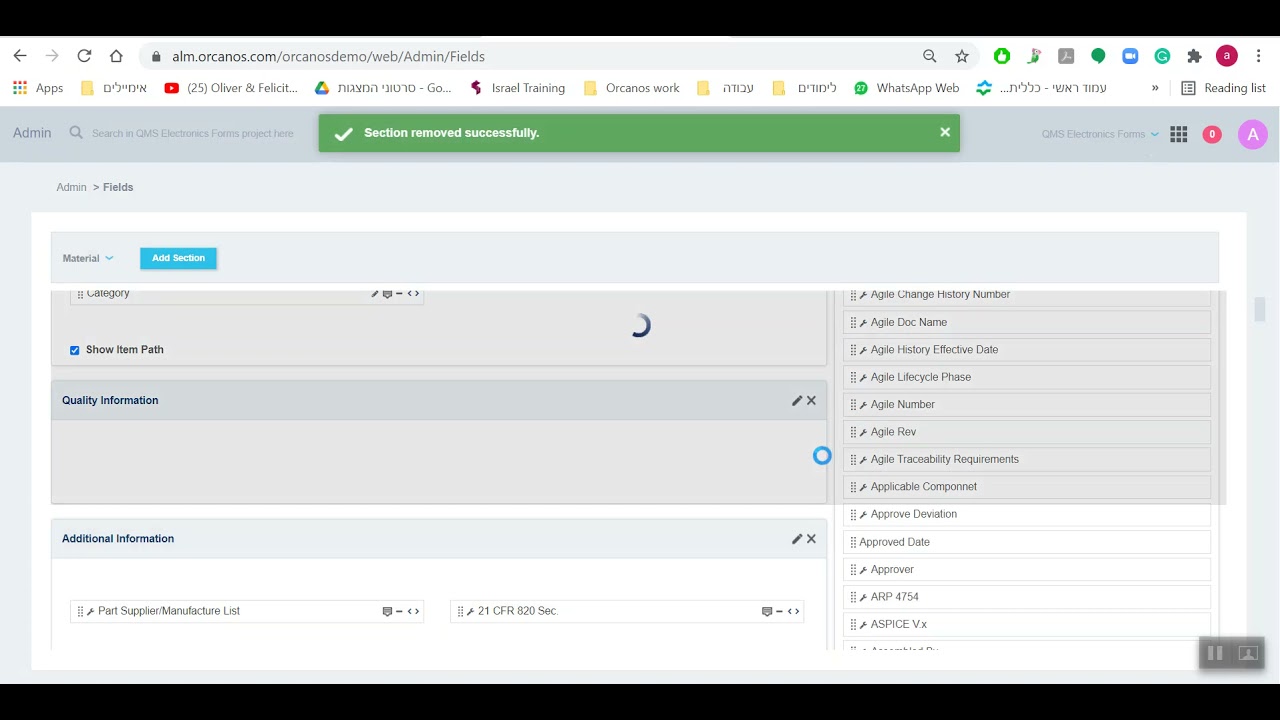
Task: Open Oliver & Felicit... YouTube bookmark
Action: click(231, 88)
